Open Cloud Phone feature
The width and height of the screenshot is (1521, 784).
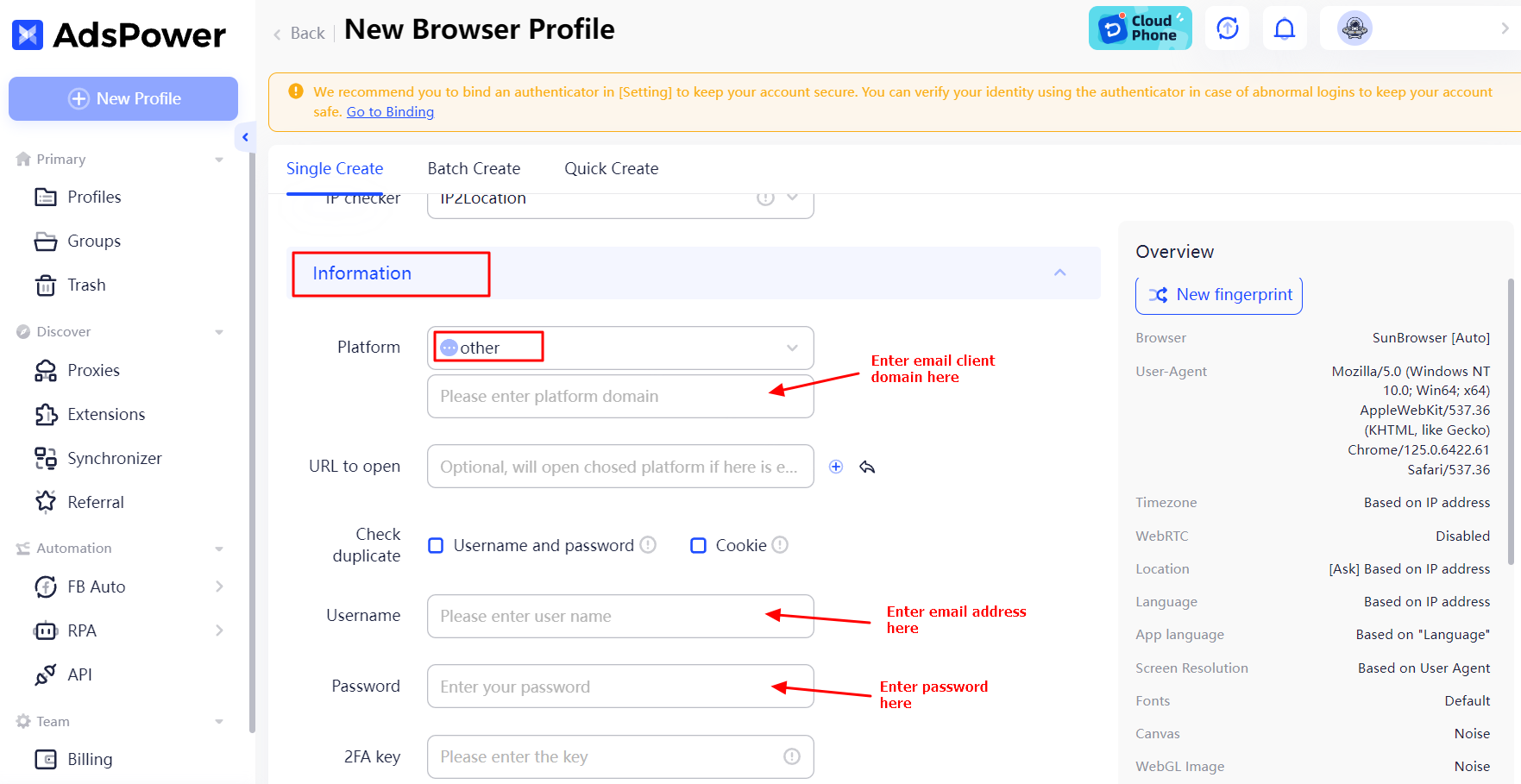coord(1140,28)
